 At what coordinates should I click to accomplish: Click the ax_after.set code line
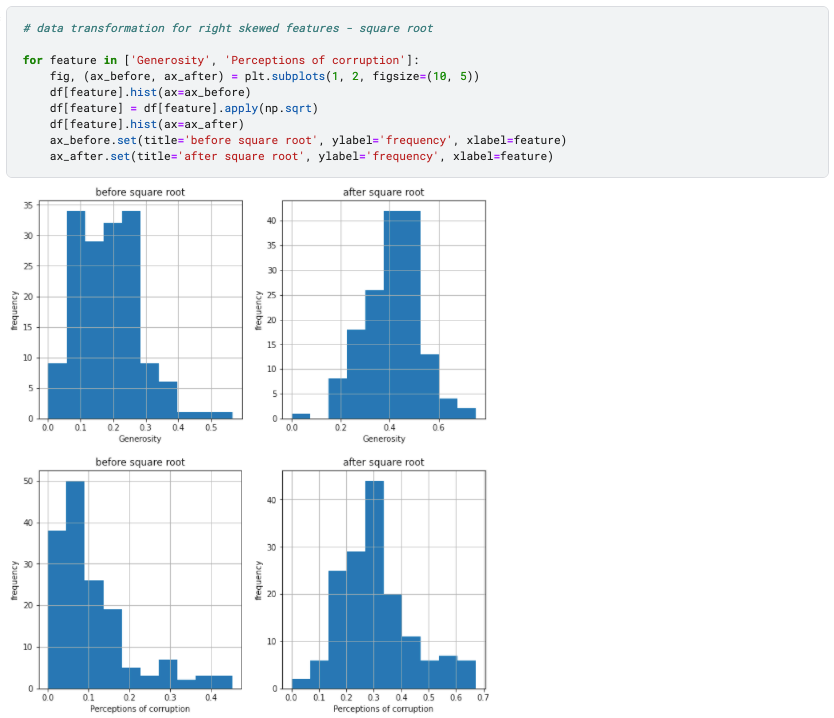pos(302,156)
